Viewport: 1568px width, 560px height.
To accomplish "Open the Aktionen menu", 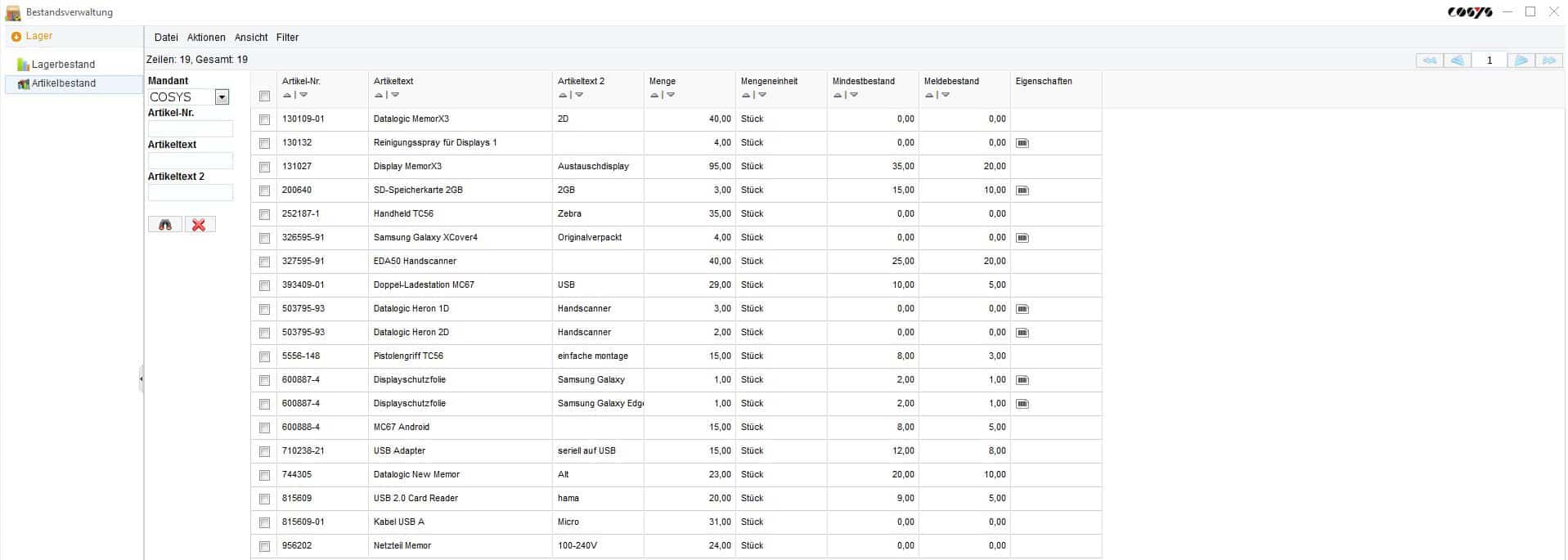I will tap(206, 38).
